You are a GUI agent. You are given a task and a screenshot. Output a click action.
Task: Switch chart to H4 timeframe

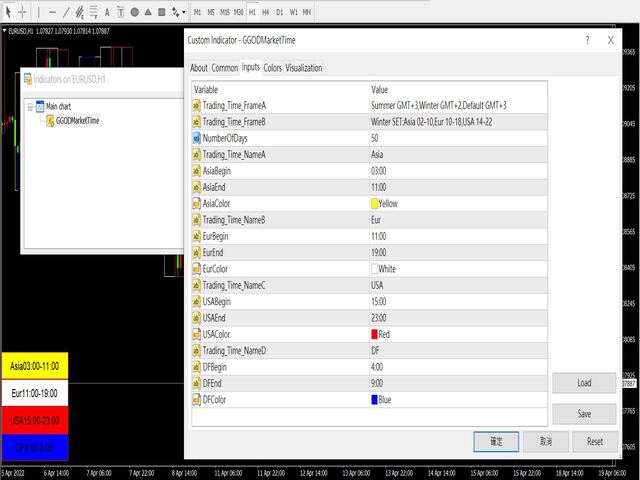[266, 12]
